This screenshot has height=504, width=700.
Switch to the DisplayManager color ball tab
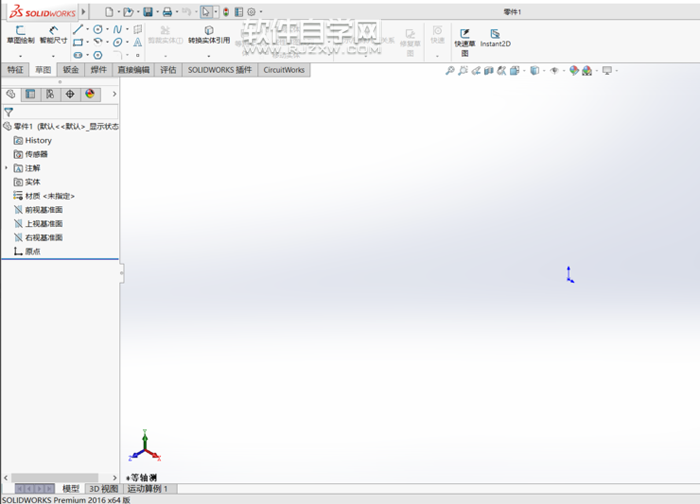[90, 94]
